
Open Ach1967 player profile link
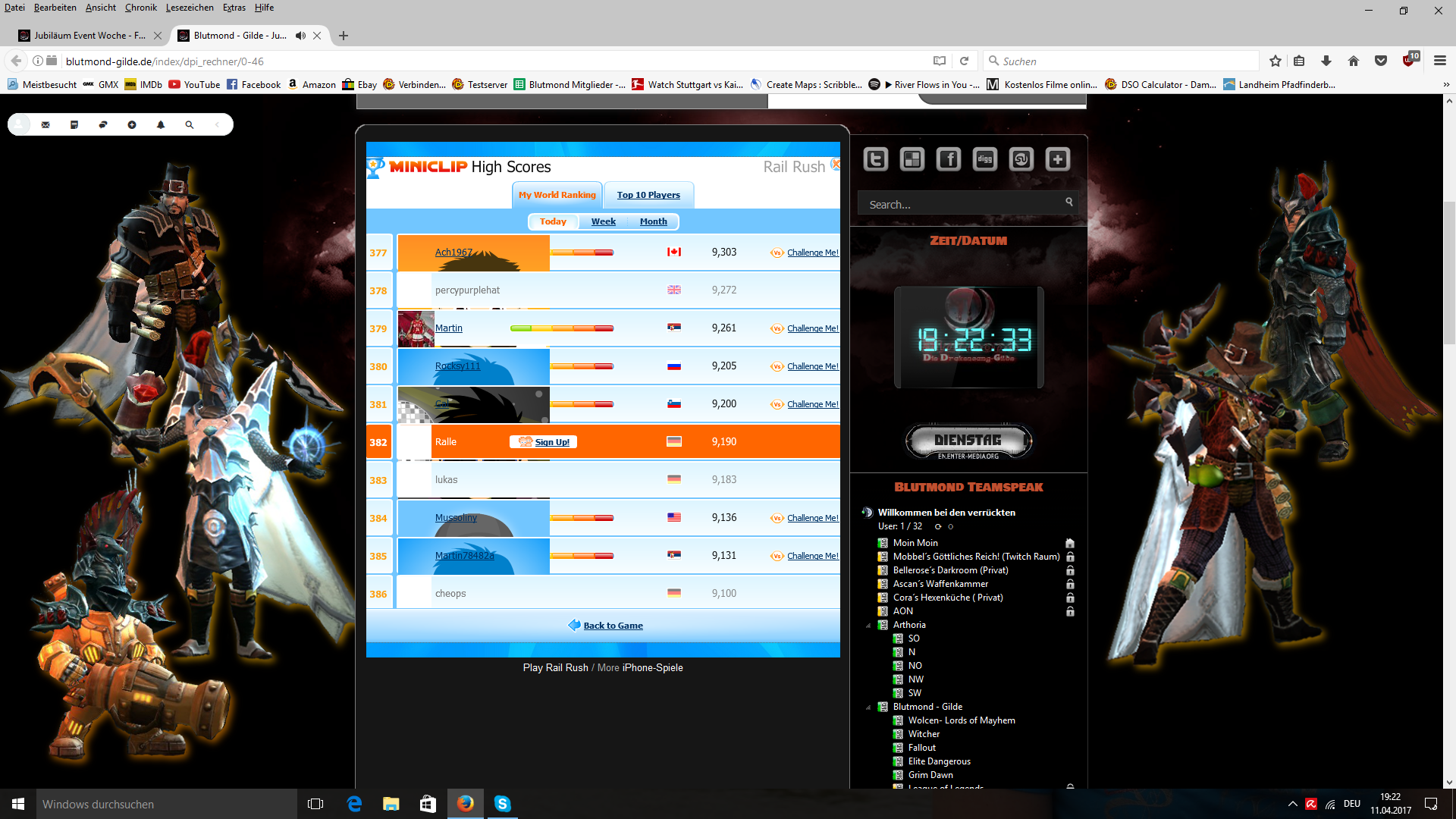453,253
